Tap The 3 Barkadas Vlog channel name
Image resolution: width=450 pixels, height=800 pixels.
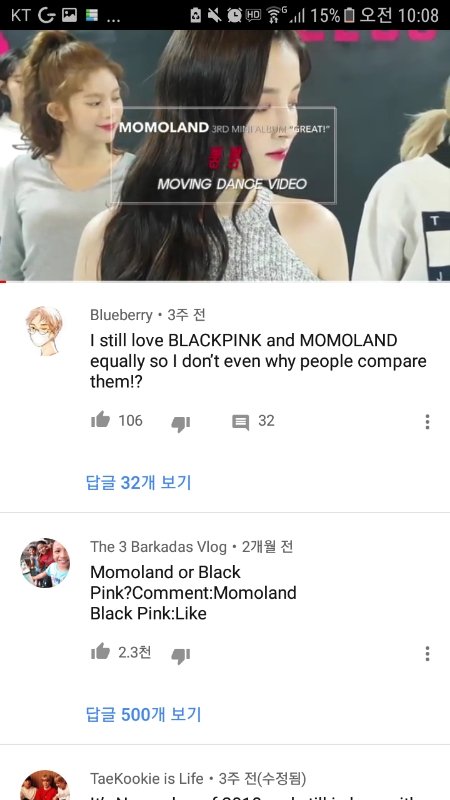pyautogui.click(x=158, y=547)
